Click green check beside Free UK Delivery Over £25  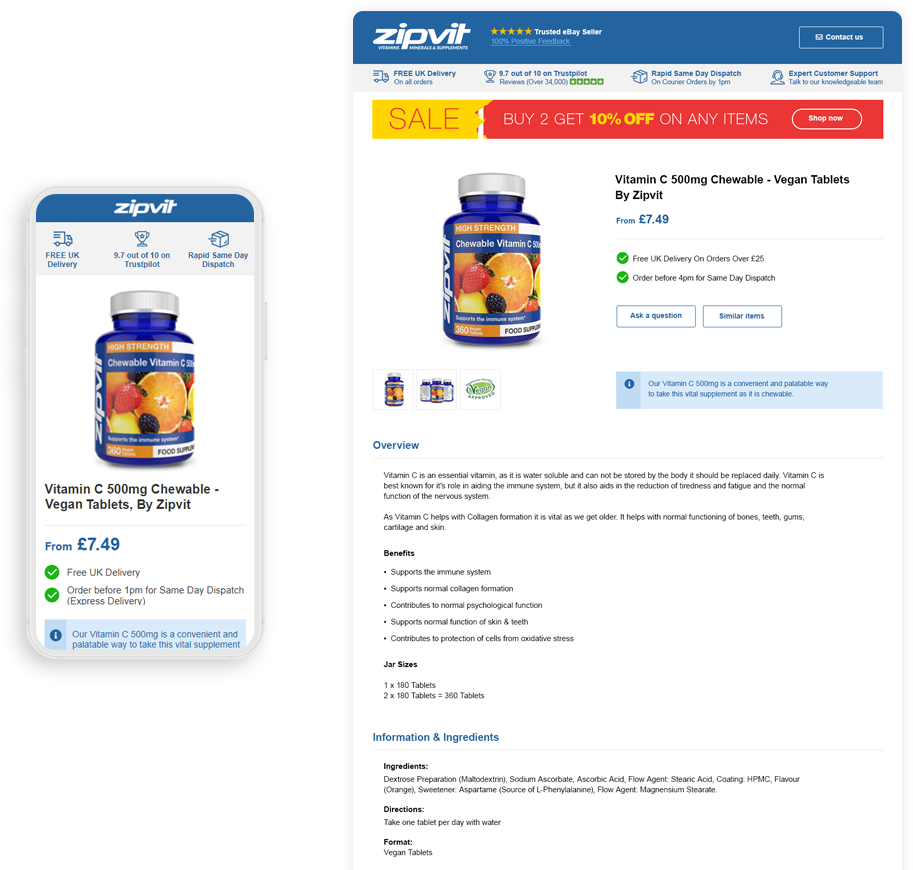click(x=622, y=258)
